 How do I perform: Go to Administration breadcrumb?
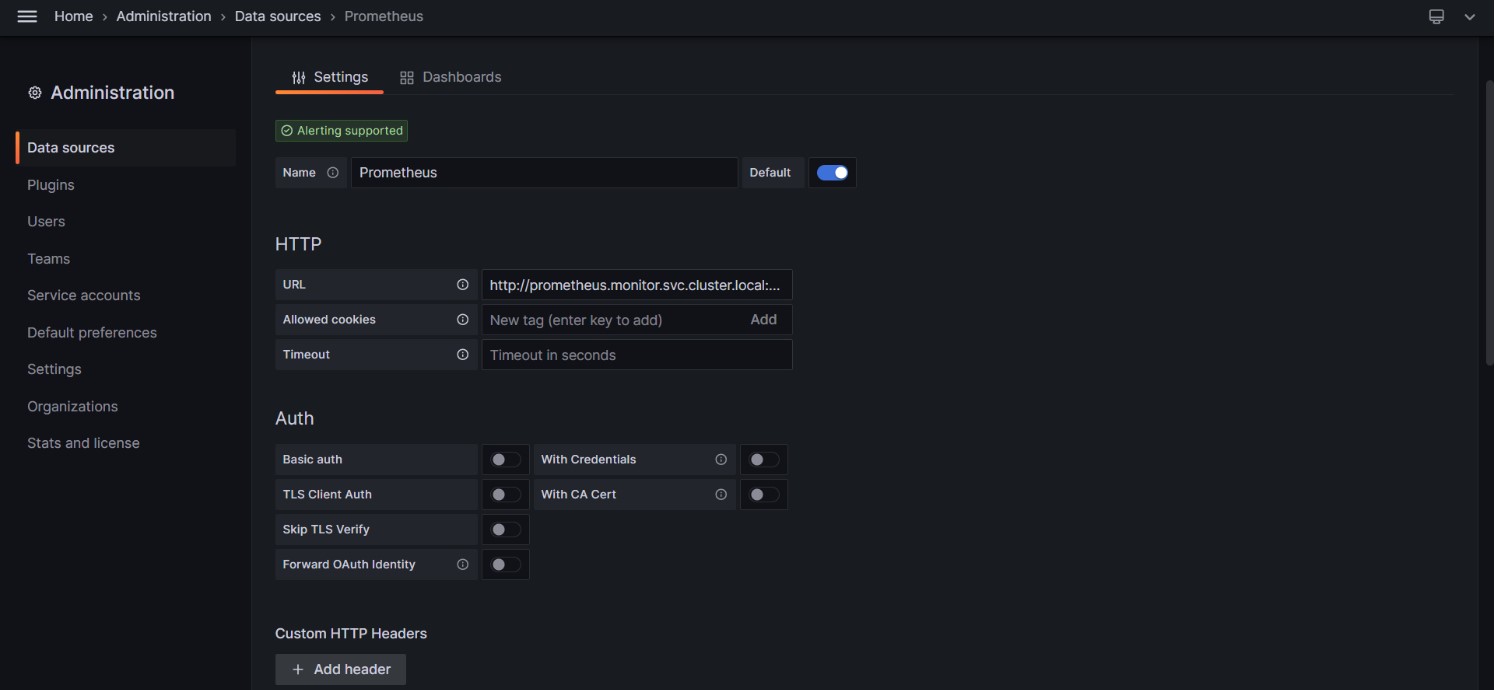pyautogui.click(x=164, y=16)
